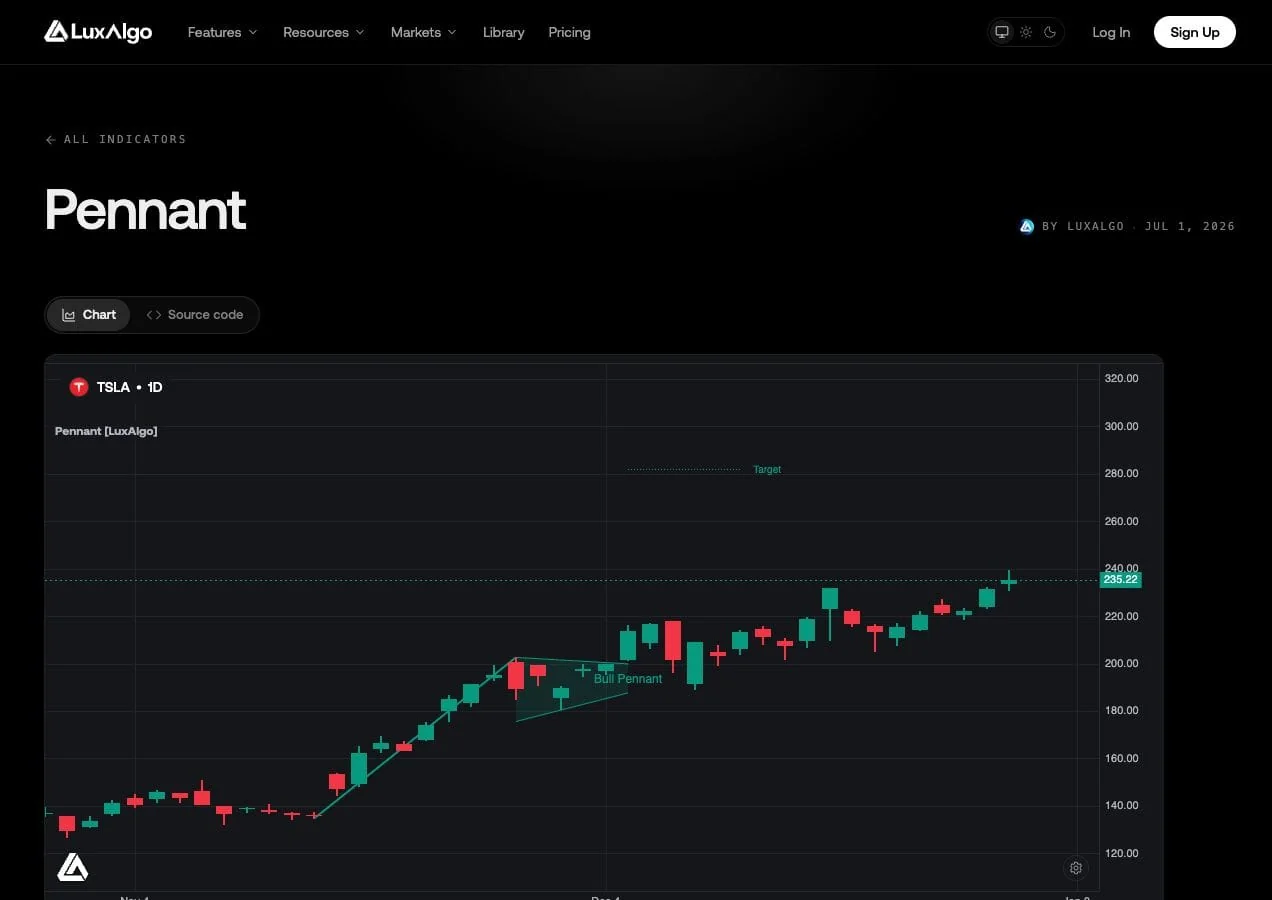Click the Pennant [LuxAlgo] indicator label
Image resolution: width=1272 pixels, height=900 pixels.
click(x=106, y=431)
